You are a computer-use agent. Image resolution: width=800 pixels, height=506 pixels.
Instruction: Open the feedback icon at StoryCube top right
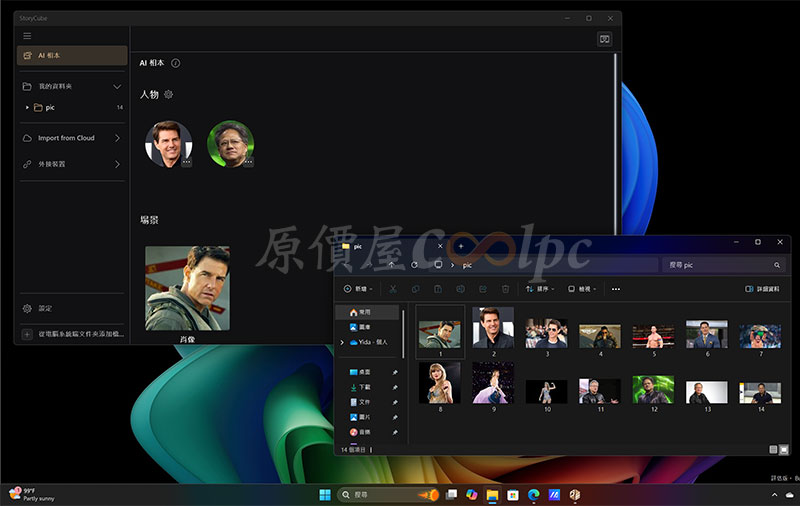point(605,39)
